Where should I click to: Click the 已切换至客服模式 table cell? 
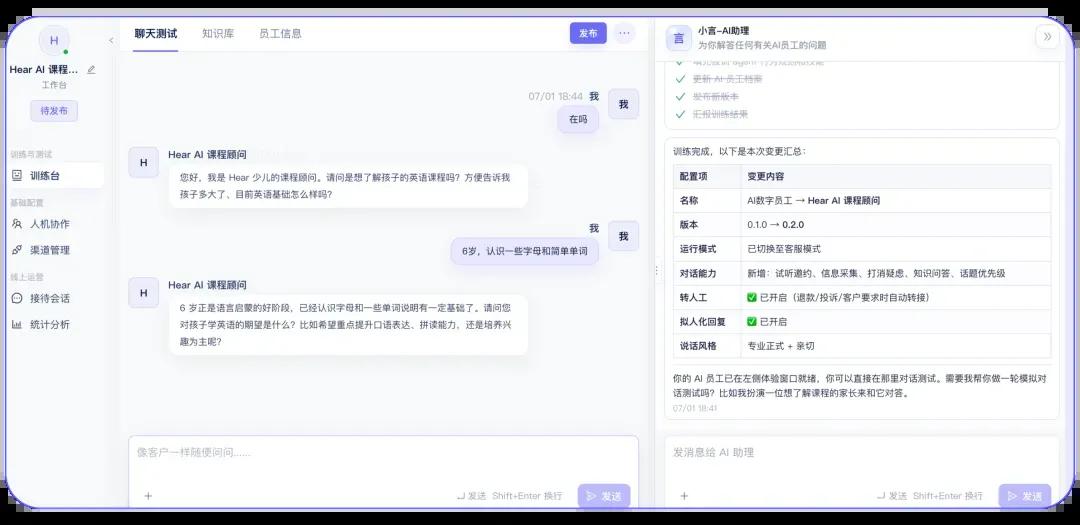click(x=896, y=249)
